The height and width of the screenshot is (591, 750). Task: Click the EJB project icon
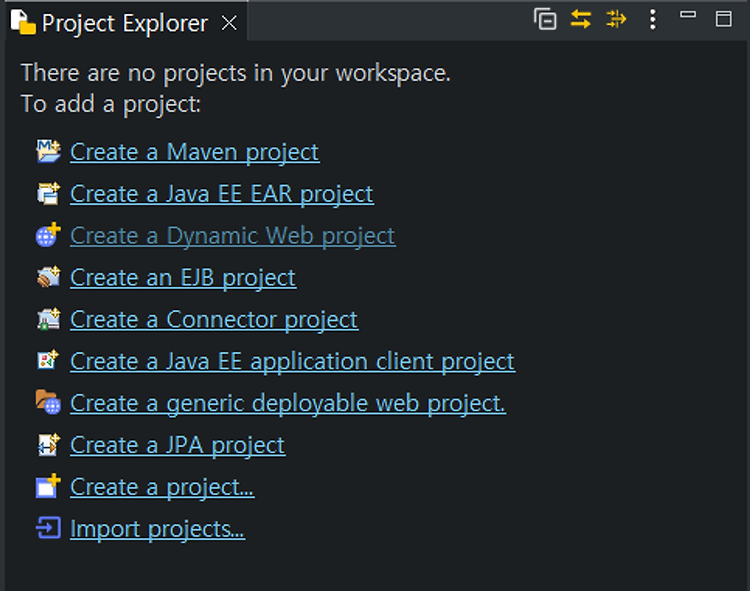point(48,277)
